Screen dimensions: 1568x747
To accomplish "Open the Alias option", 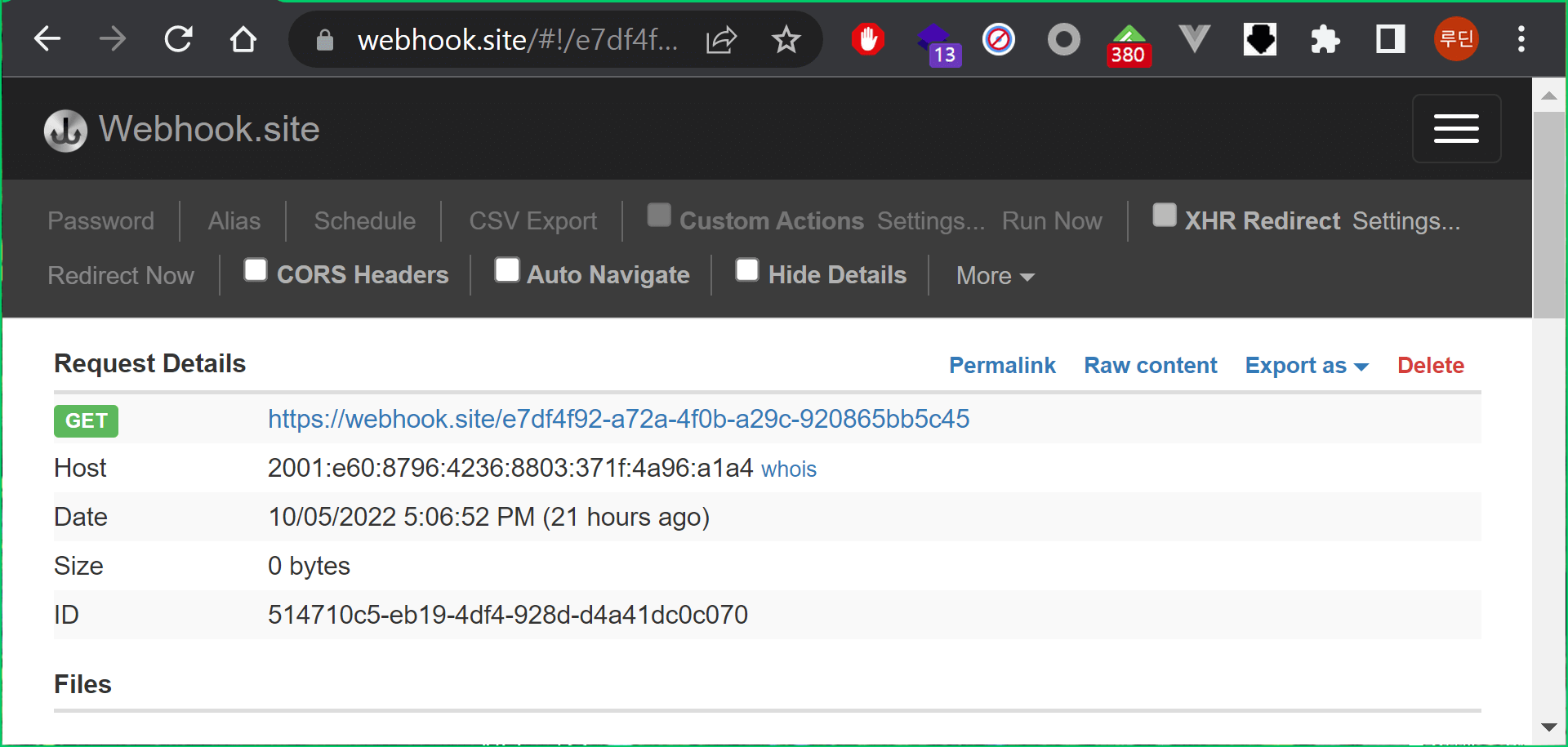I will [234, 220].
